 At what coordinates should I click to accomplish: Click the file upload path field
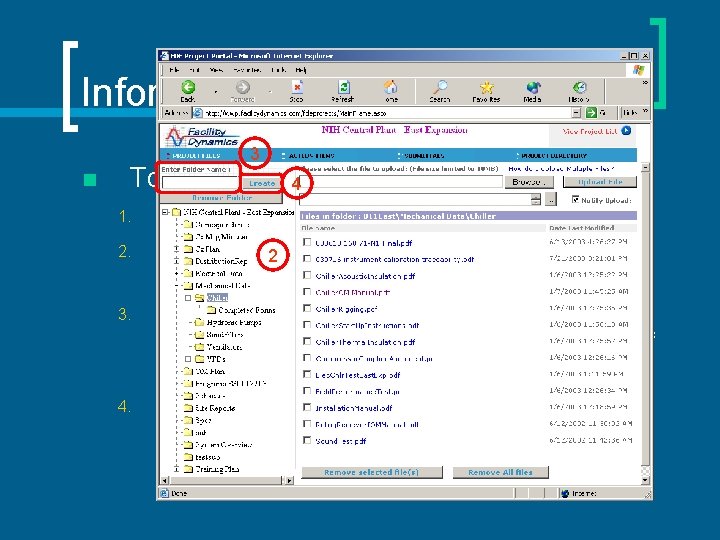pos(401,182)
